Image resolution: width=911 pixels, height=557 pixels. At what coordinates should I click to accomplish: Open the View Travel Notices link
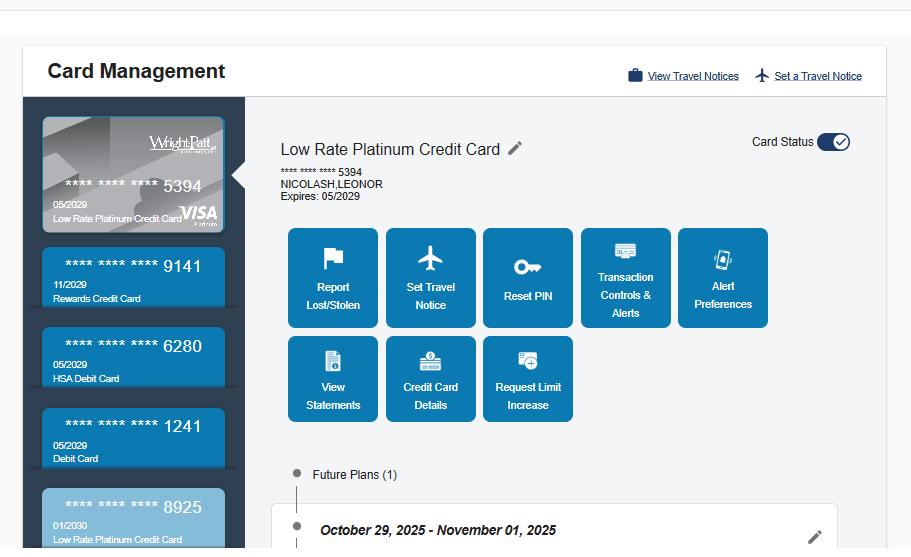point(693,76)
